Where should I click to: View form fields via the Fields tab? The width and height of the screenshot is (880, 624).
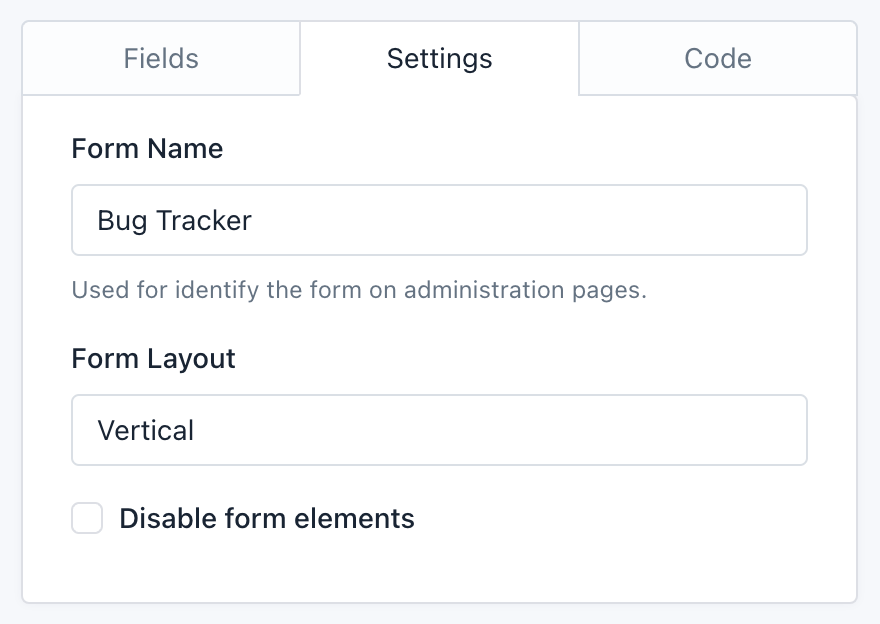coord(160,58)
